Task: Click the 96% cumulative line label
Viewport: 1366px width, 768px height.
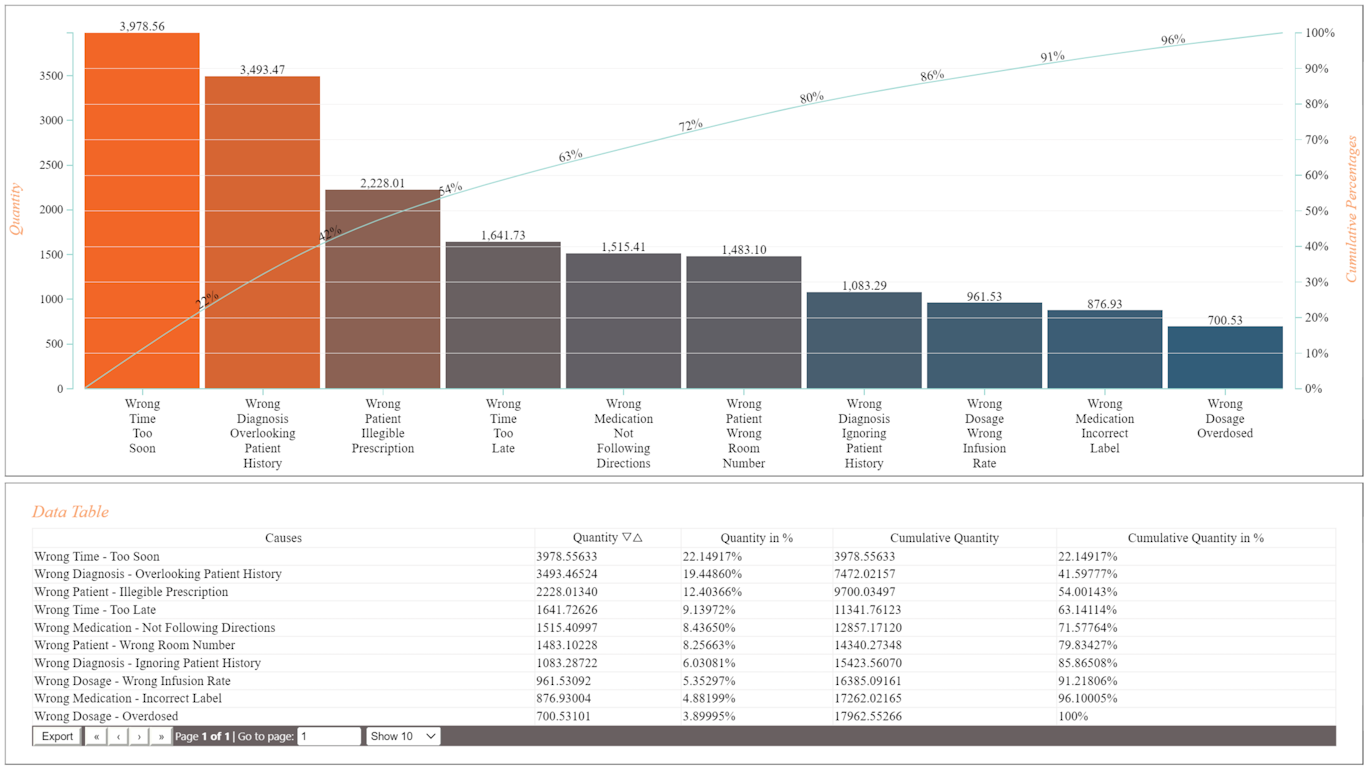Action: tap(1173, 40)
